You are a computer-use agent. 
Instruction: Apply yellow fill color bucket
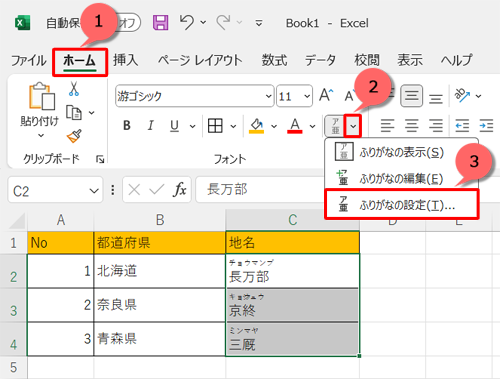[257, 126]
